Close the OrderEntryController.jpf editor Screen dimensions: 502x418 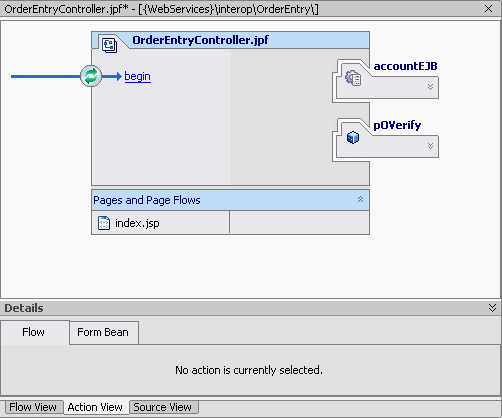(x=488, y=9)
